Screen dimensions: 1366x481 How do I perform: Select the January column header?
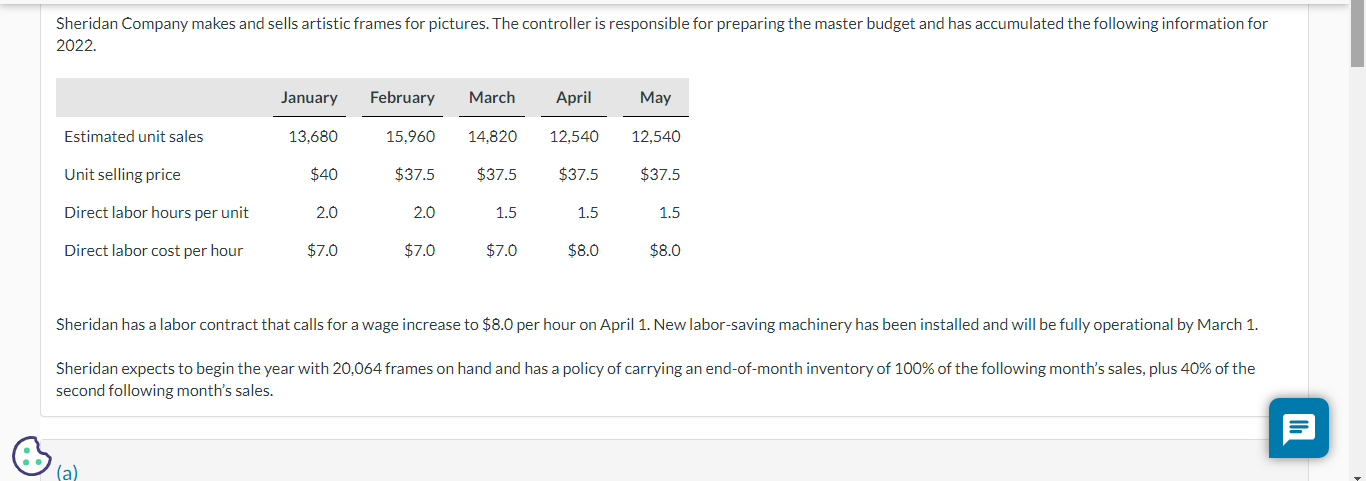tap(309, 97)
